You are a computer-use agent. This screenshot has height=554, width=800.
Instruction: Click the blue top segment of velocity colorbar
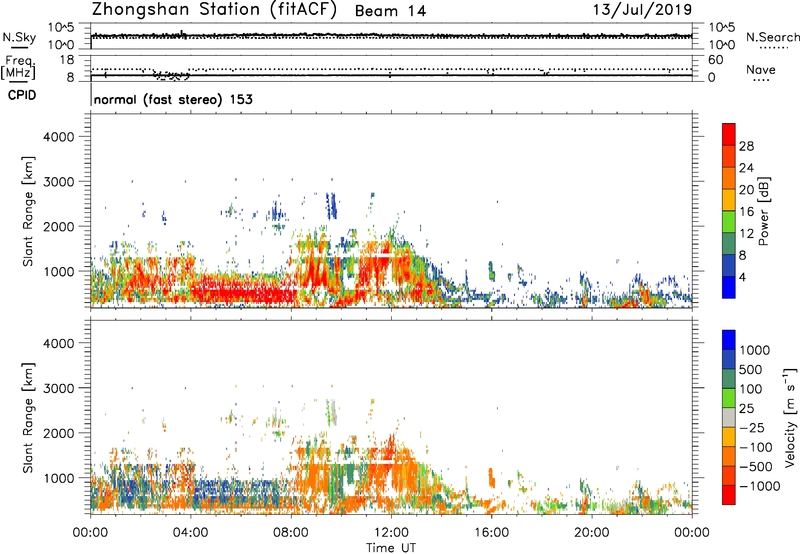coord(729,340)
